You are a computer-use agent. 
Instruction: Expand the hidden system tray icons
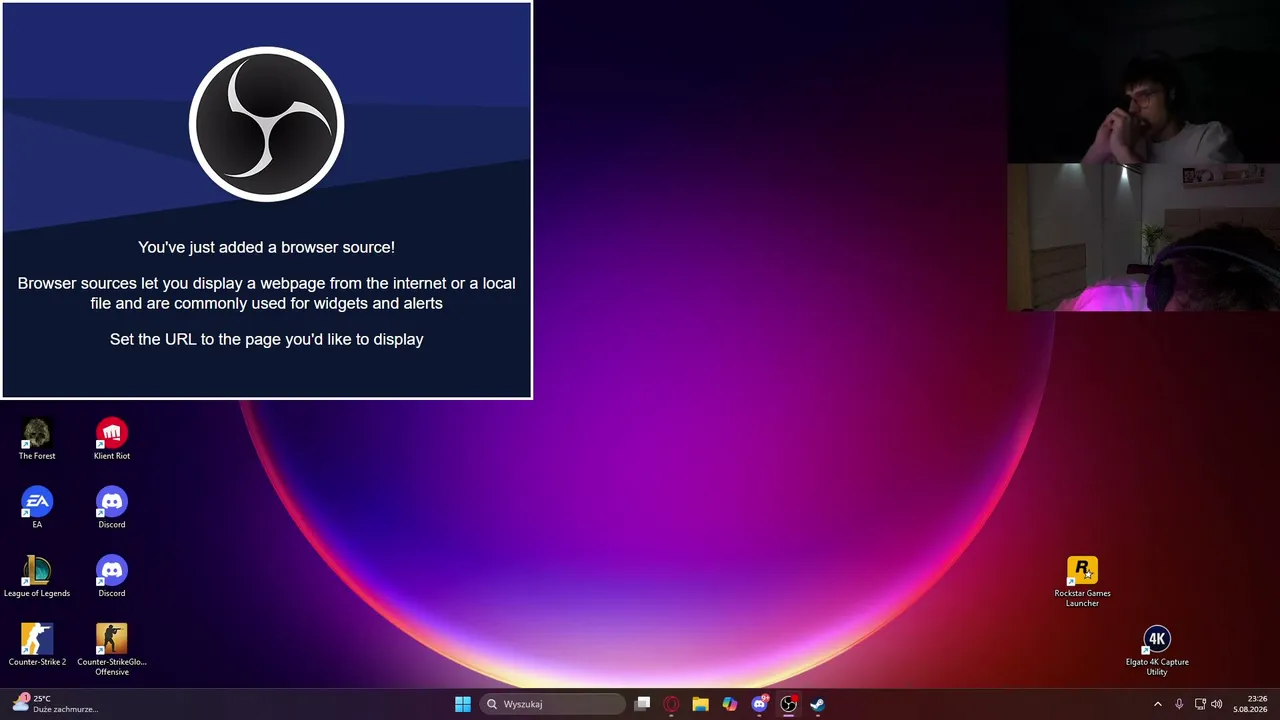tap(1158, 704)
